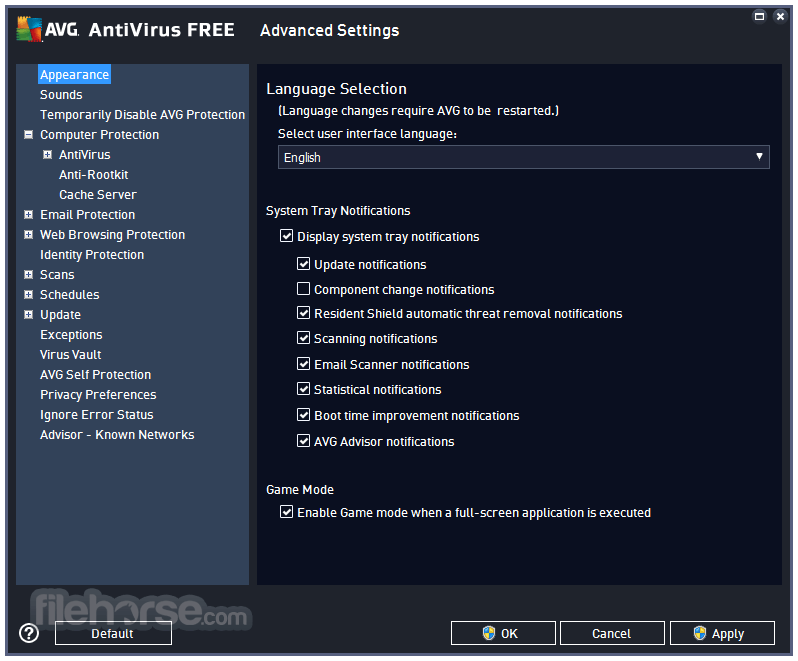The image size is (798, 661).
Task: Select Computer Protection category
Action: [100, 134]
